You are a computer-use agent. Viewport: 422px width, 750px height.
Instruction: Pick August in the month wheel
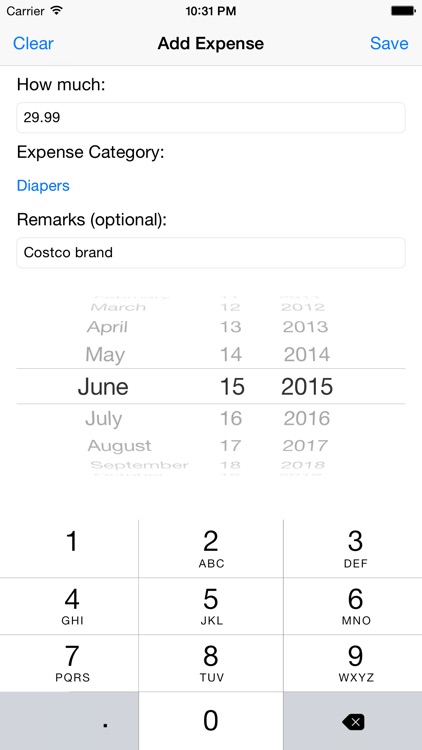[x=120, y=446]
